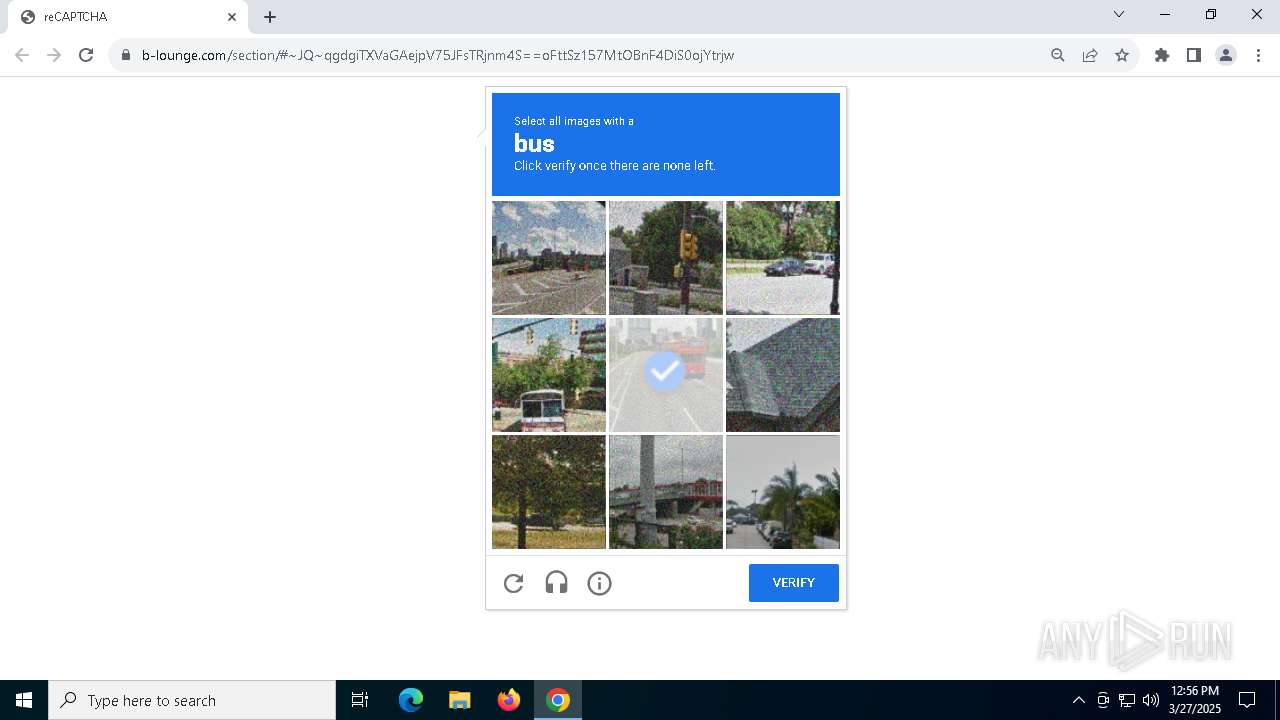
Task: Open the clock showing 12:56 PM
Action: click(1195, 700)
